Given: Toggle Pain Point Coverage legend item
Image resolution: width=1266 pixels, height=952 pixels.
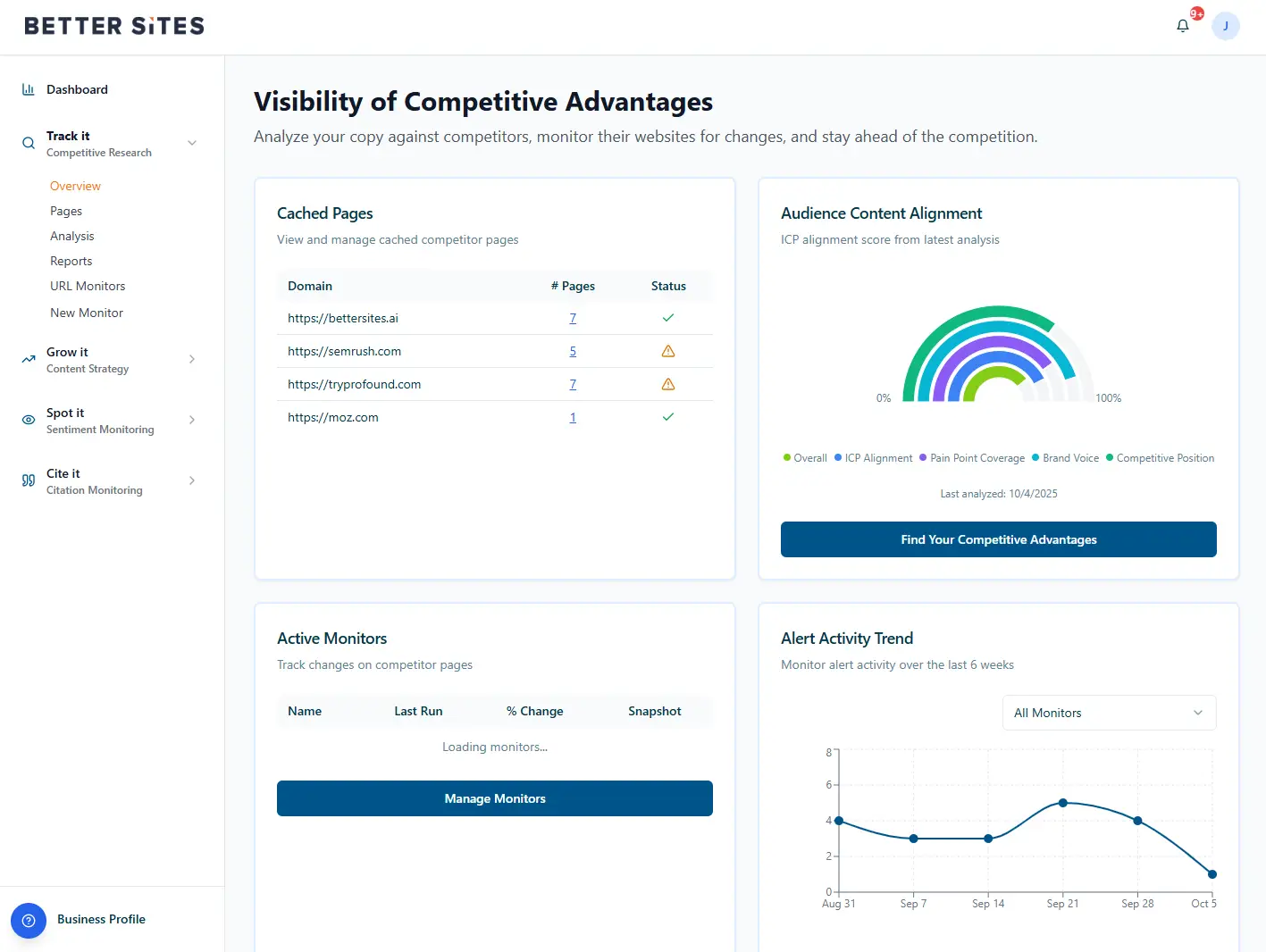Looking at the screenshot, I should pos(972,458).
